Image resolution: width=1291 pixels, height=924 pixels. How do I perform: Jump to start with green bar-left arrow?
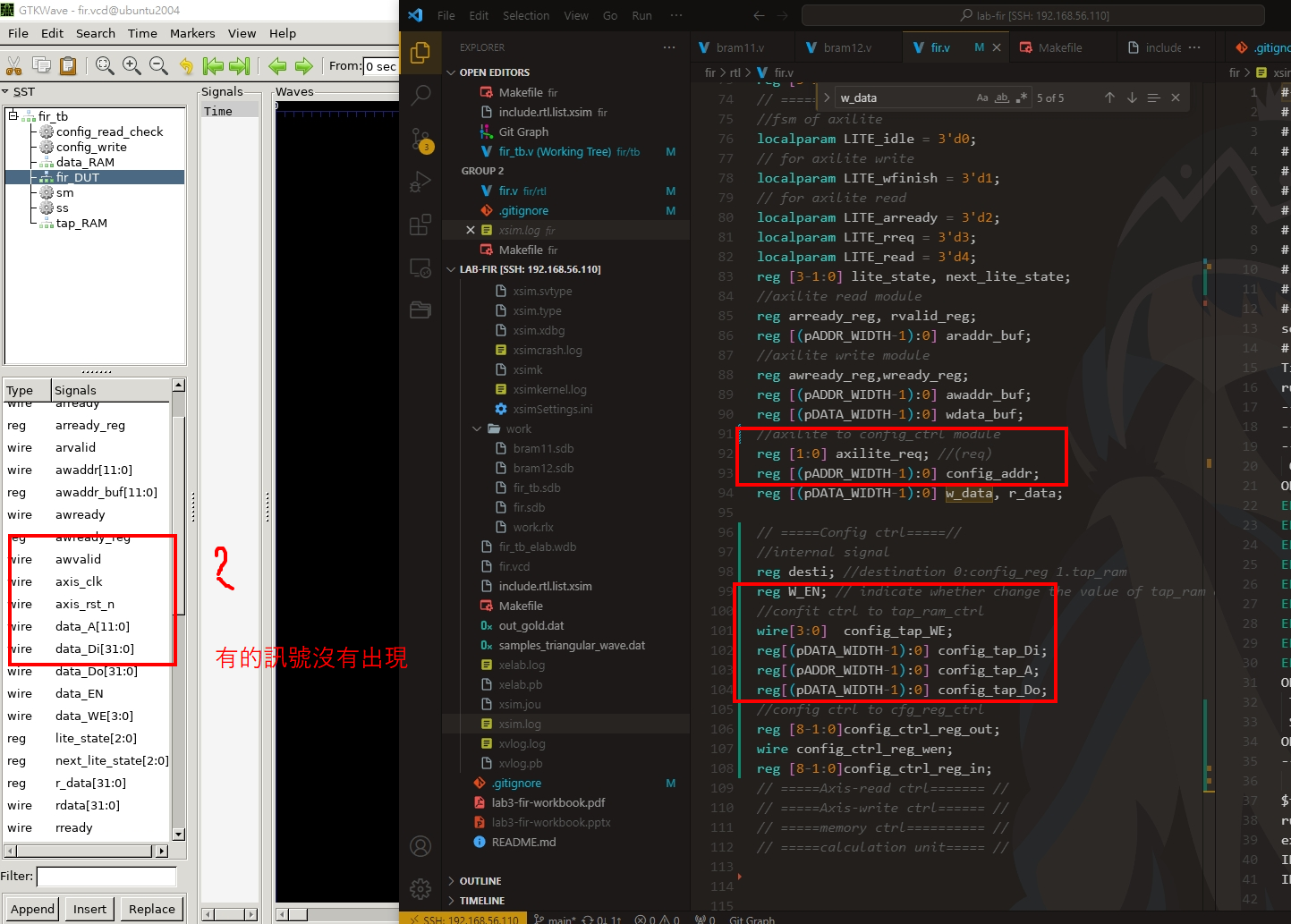point(213,65)
